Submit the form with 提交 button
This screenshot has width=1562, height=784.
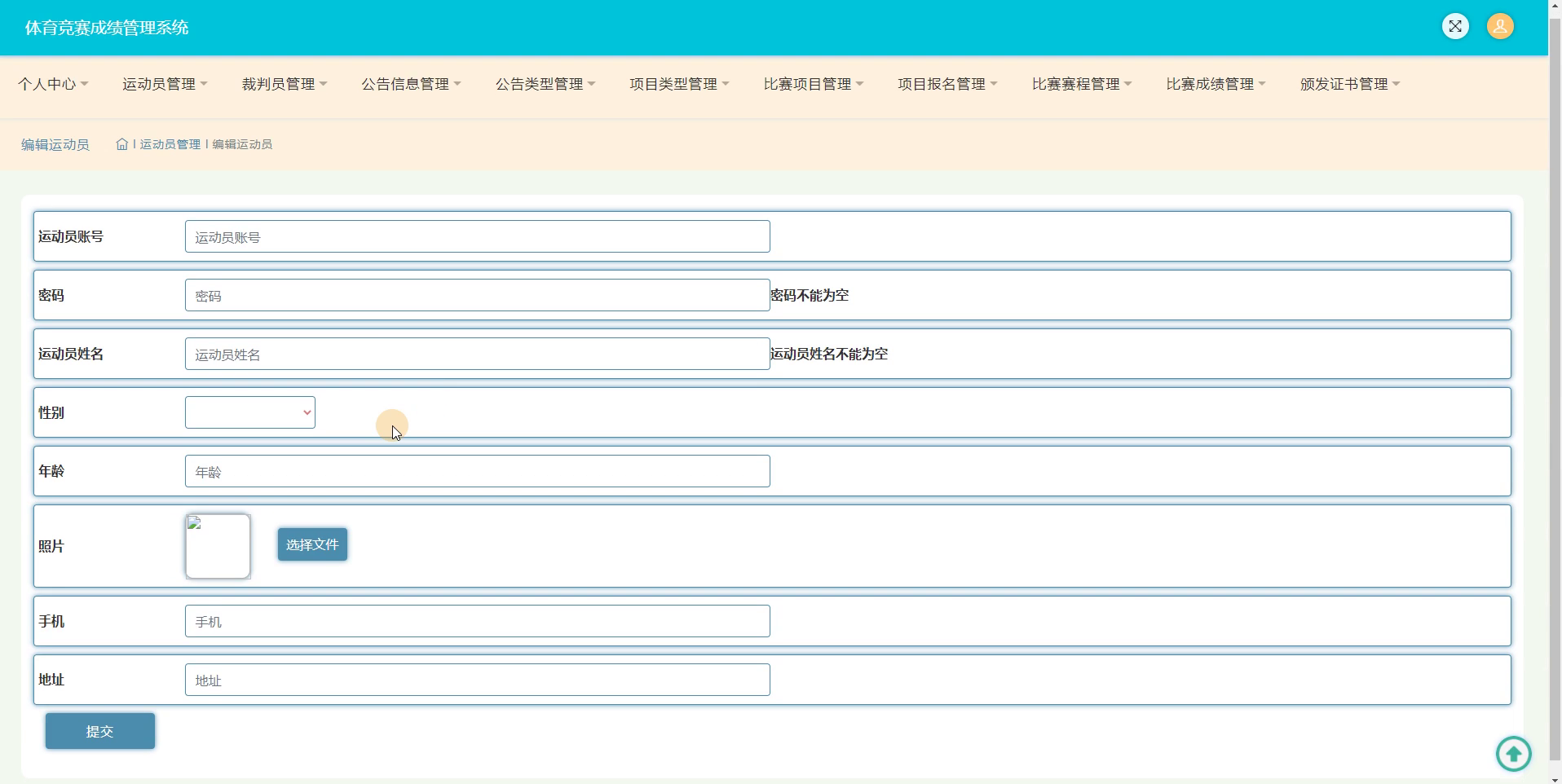click(x=100, y=731)
